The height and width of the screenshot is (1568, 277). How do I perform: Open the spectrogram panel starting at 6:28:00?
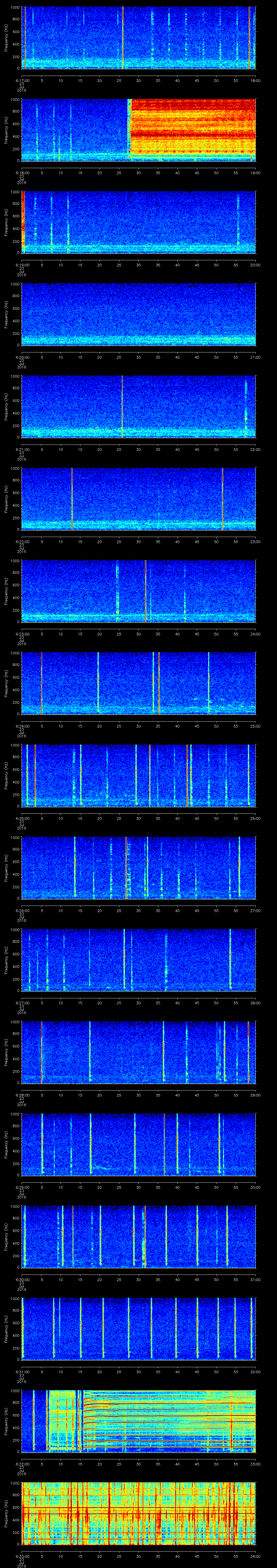(138, 1052)
